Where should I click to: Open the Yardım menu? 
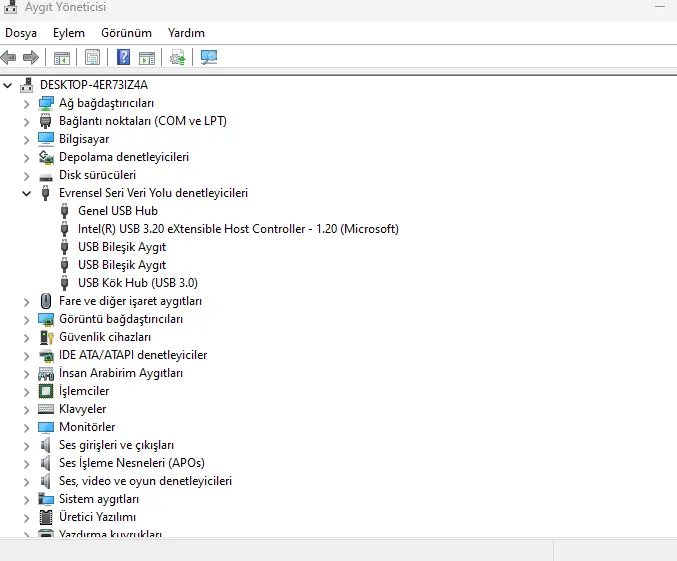(x=186, y=33)
